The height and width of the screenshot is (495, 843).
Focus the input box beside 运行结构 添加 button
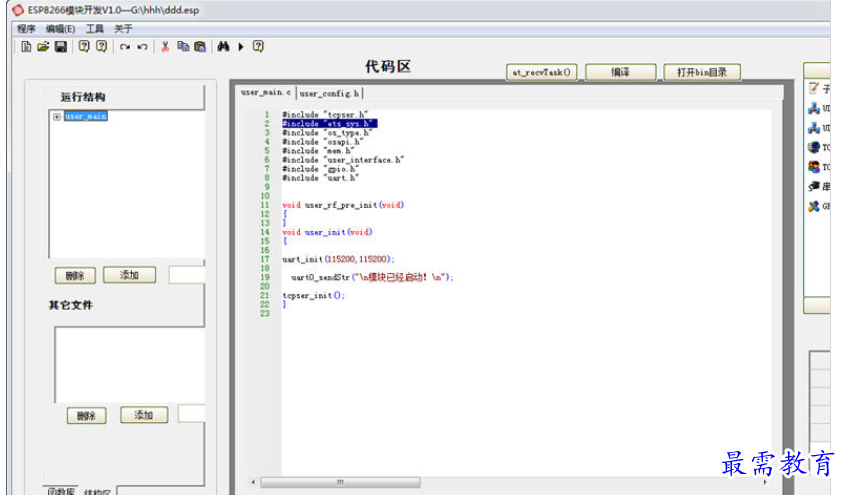point(187,275)
